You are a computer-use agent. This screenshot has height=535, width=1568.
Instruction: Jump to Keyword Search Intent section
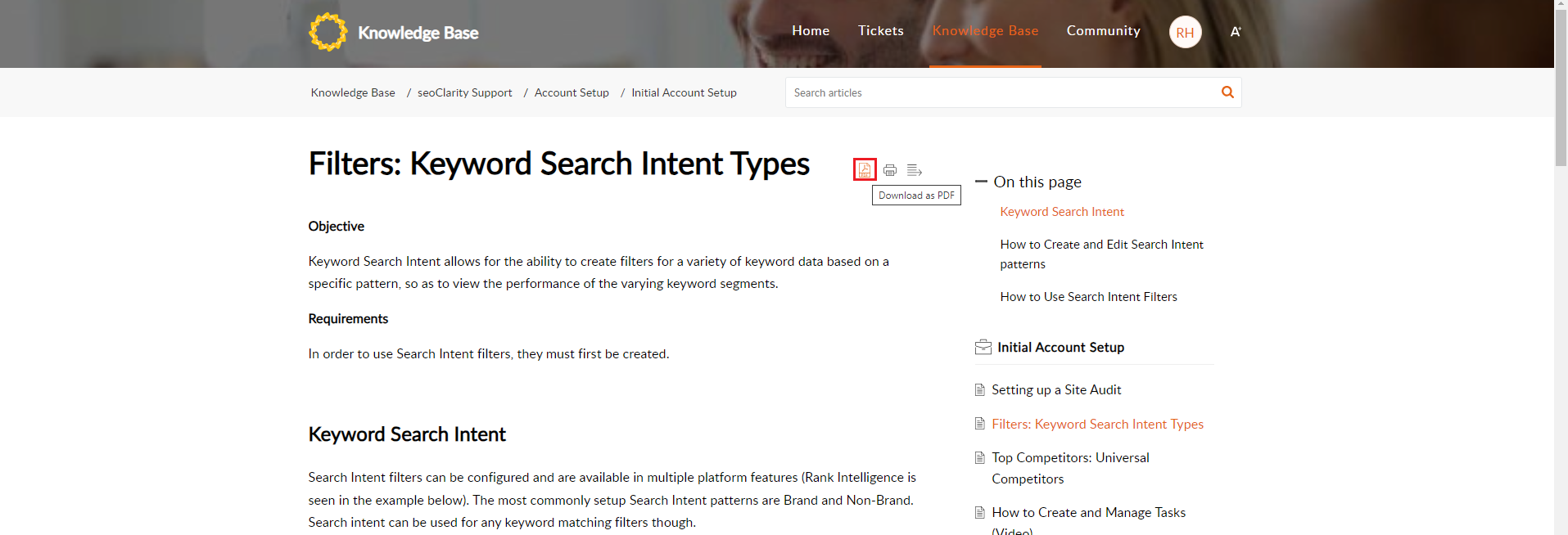click(x=1062, y=212)
